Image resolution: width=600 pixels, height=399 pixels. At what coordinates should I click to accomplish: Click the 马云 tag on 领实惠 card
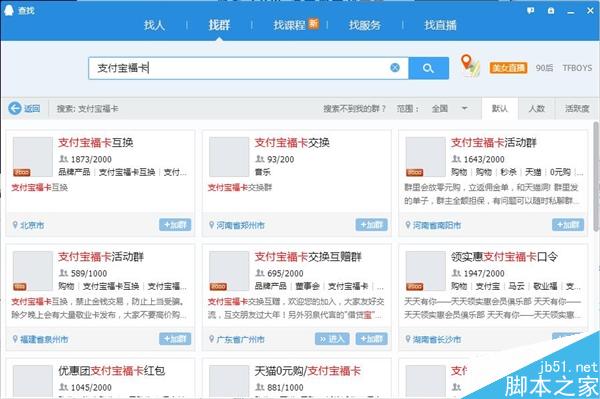click(517, 286)
